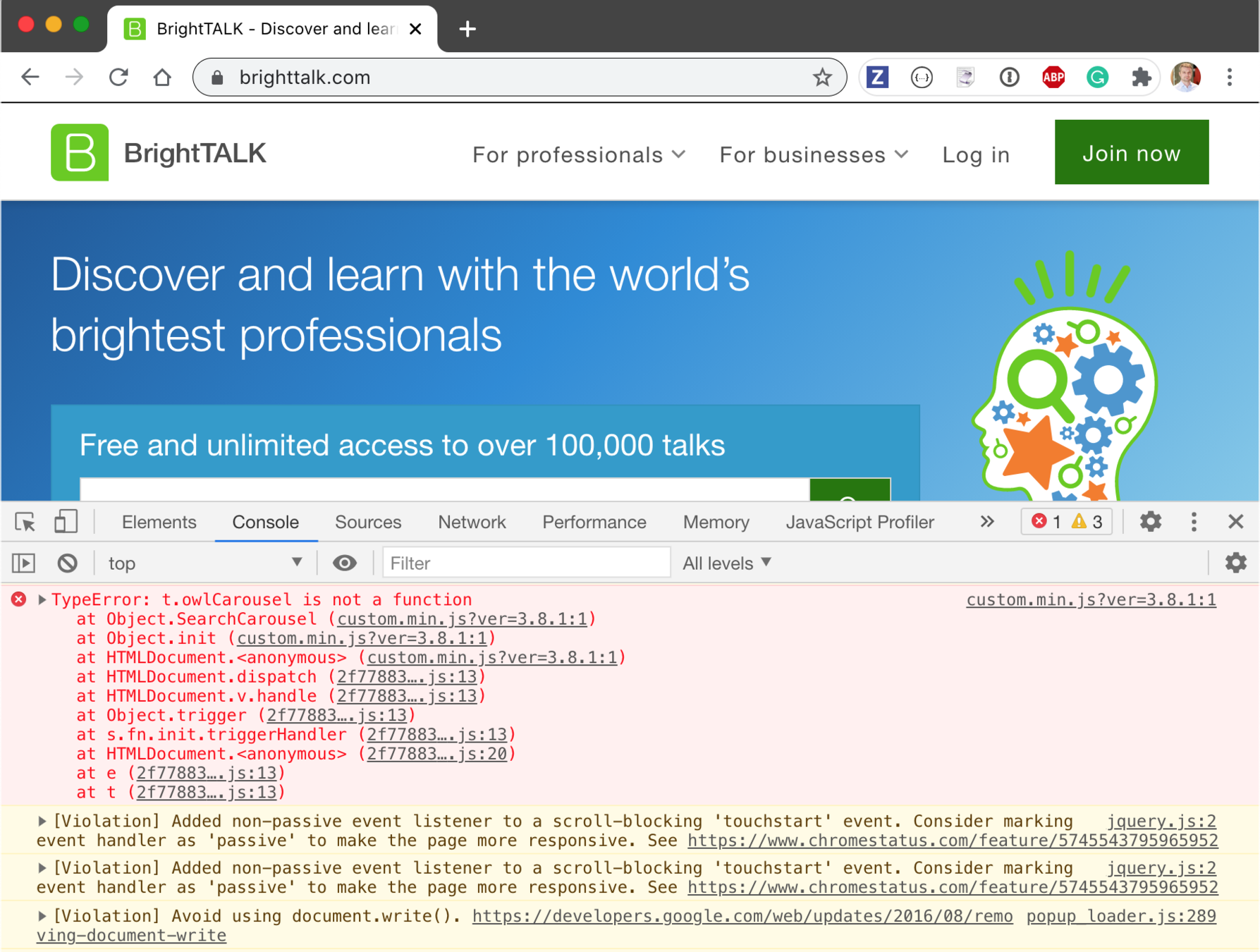1260x952 pixels.
Task: Click the address bar URL
Action: pyautogui.click(x=305, y=77)
